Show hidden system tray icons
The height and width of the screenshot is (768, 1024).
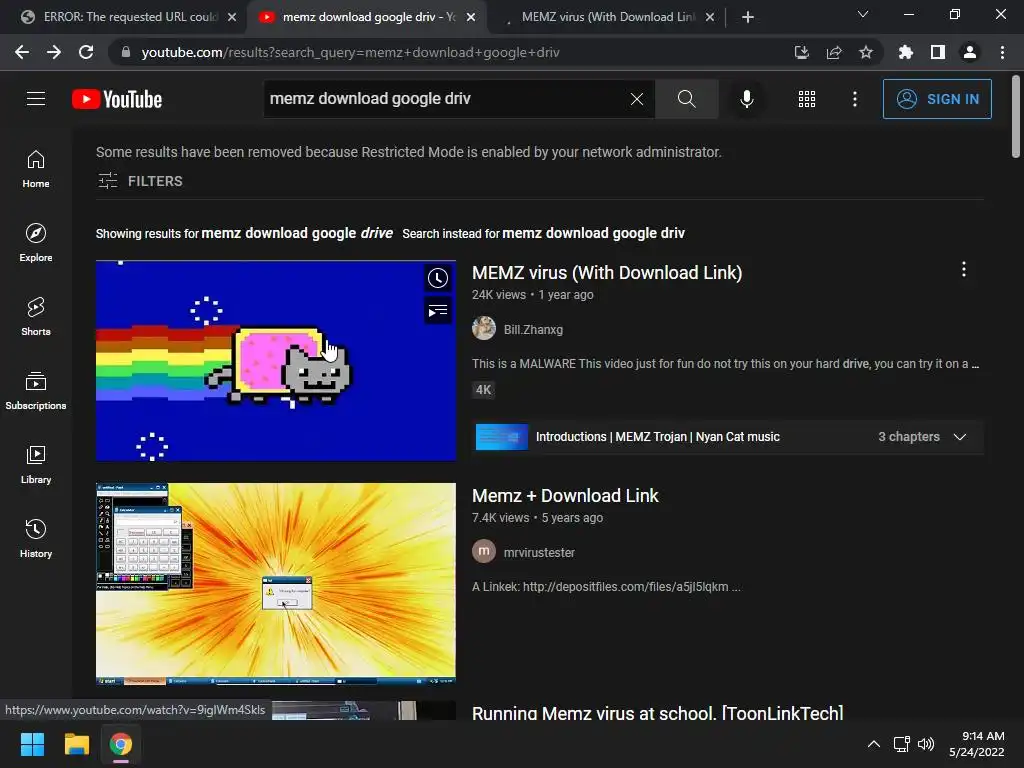pyautogui.click(x=873, y=744)
